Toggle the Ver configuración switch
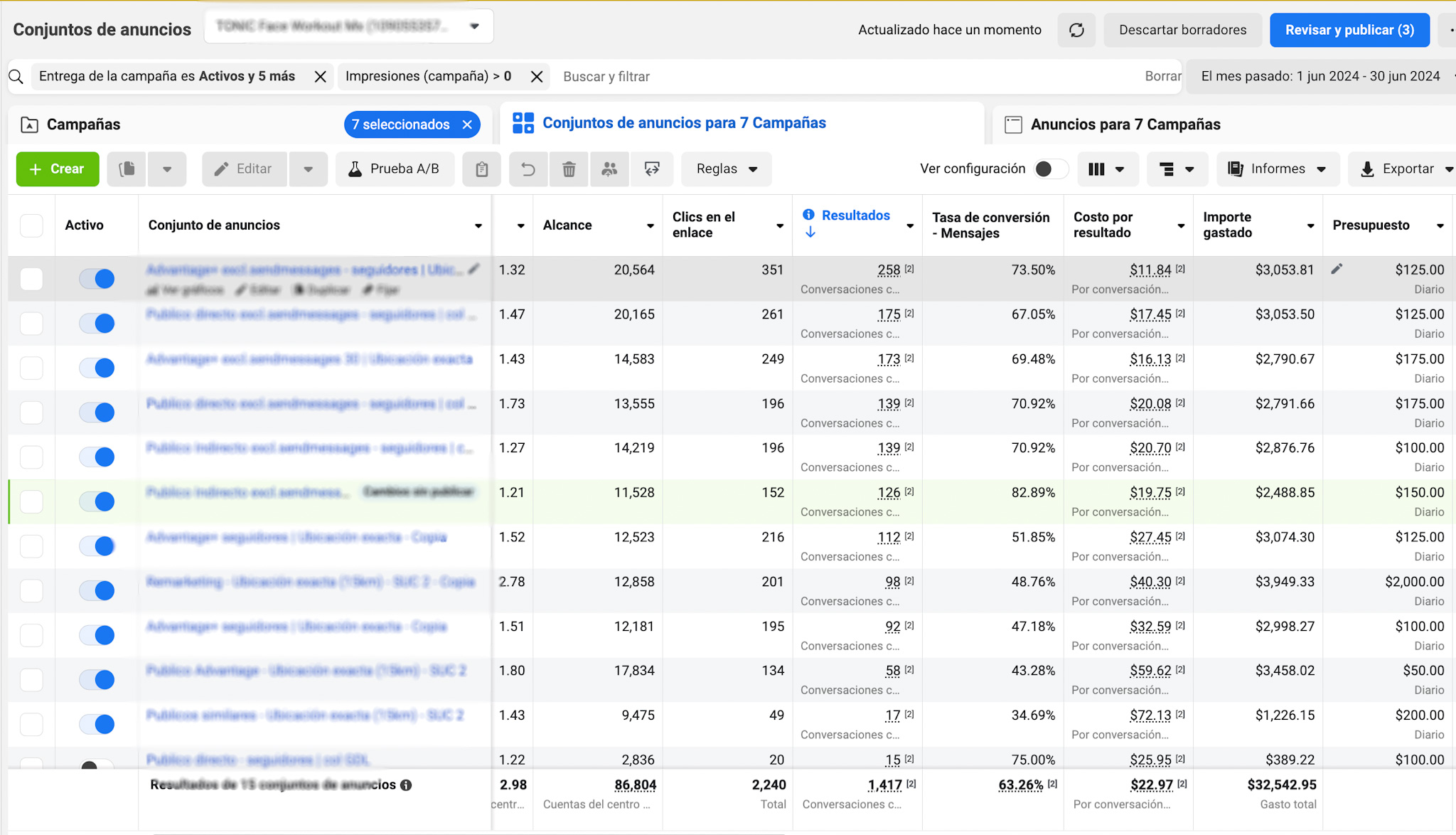 1051,169
